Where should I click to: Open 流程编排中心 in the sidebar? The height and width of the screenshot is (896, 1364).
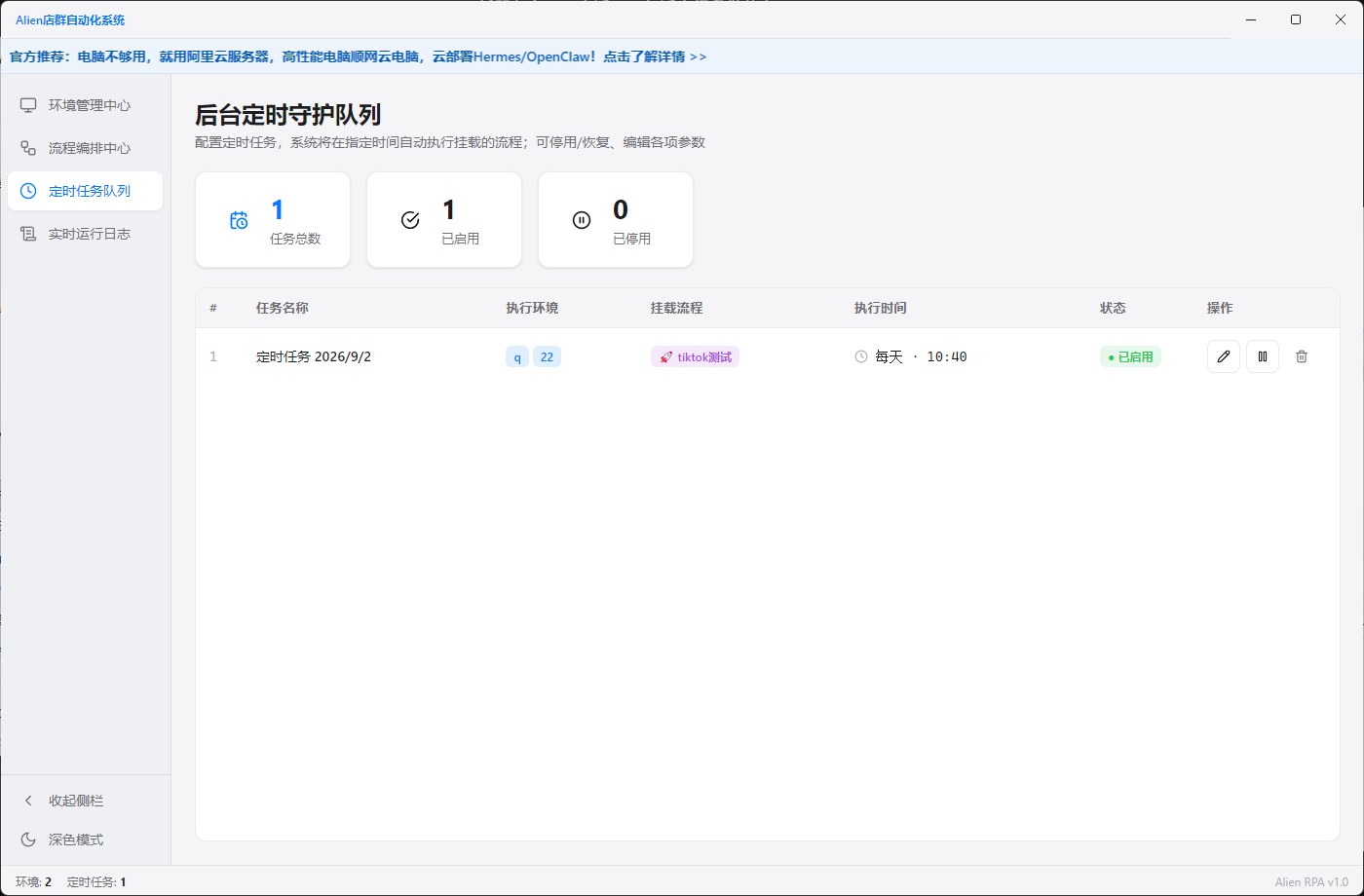point(85,148)
